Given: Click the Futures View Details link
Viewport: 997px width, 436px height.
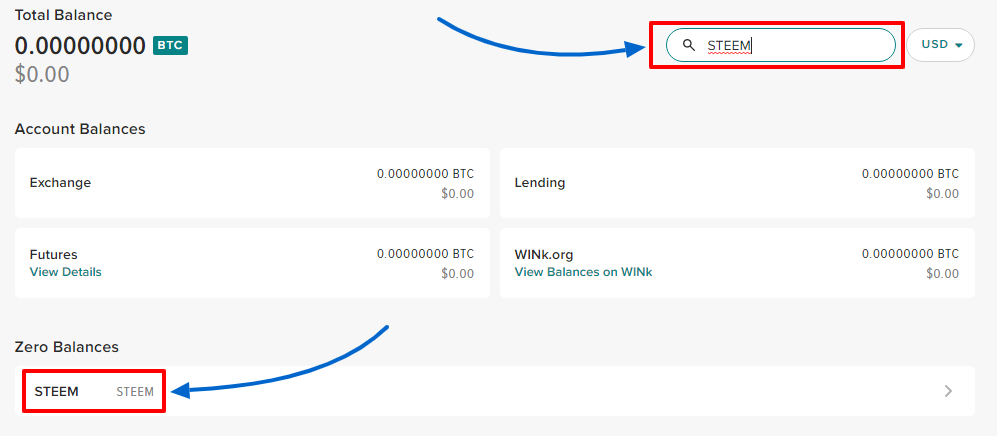Looking at the screenshot, I should tap(65, 272).
